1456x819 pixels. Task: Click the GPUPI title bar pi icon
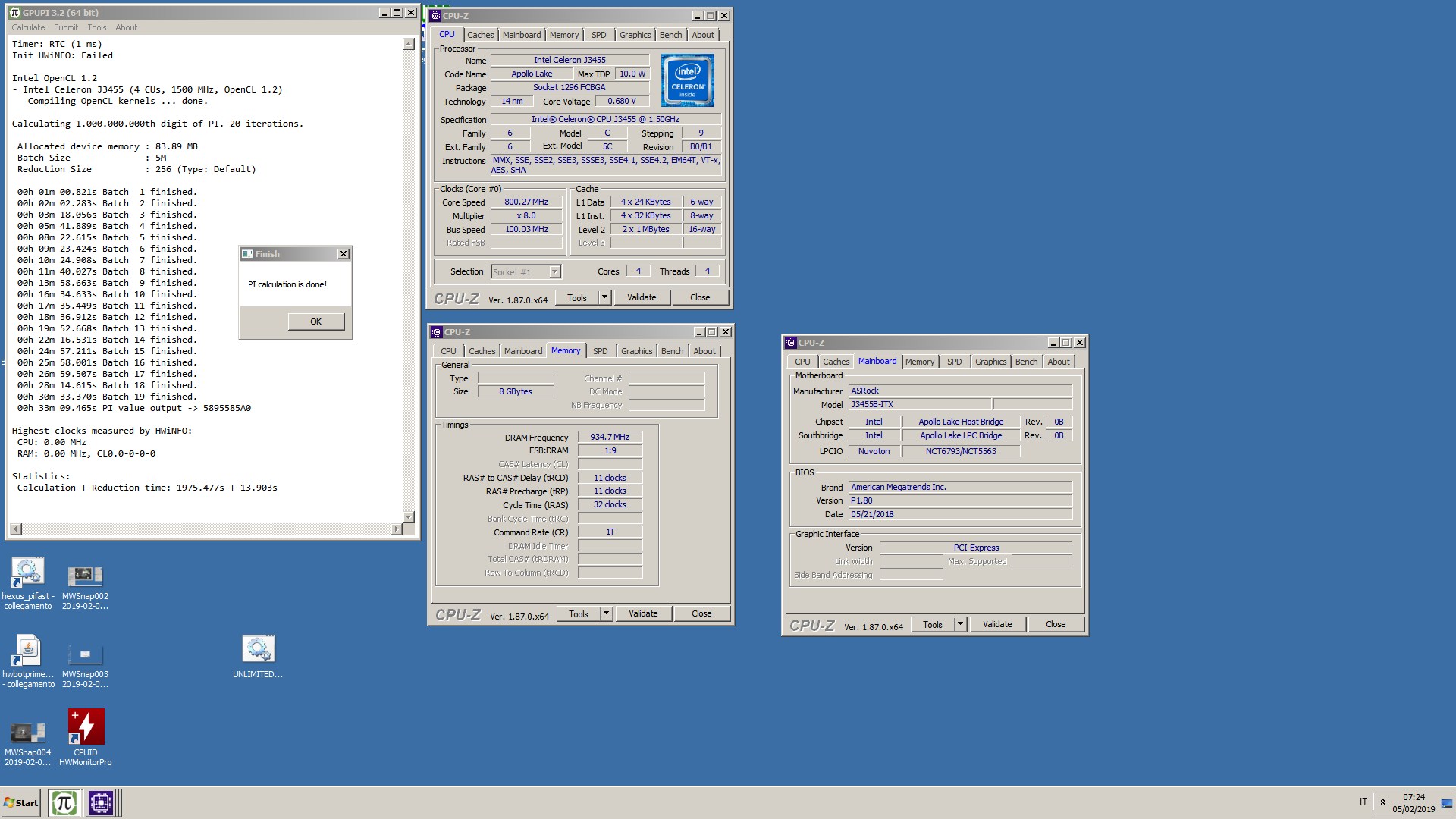click(14, 13)
